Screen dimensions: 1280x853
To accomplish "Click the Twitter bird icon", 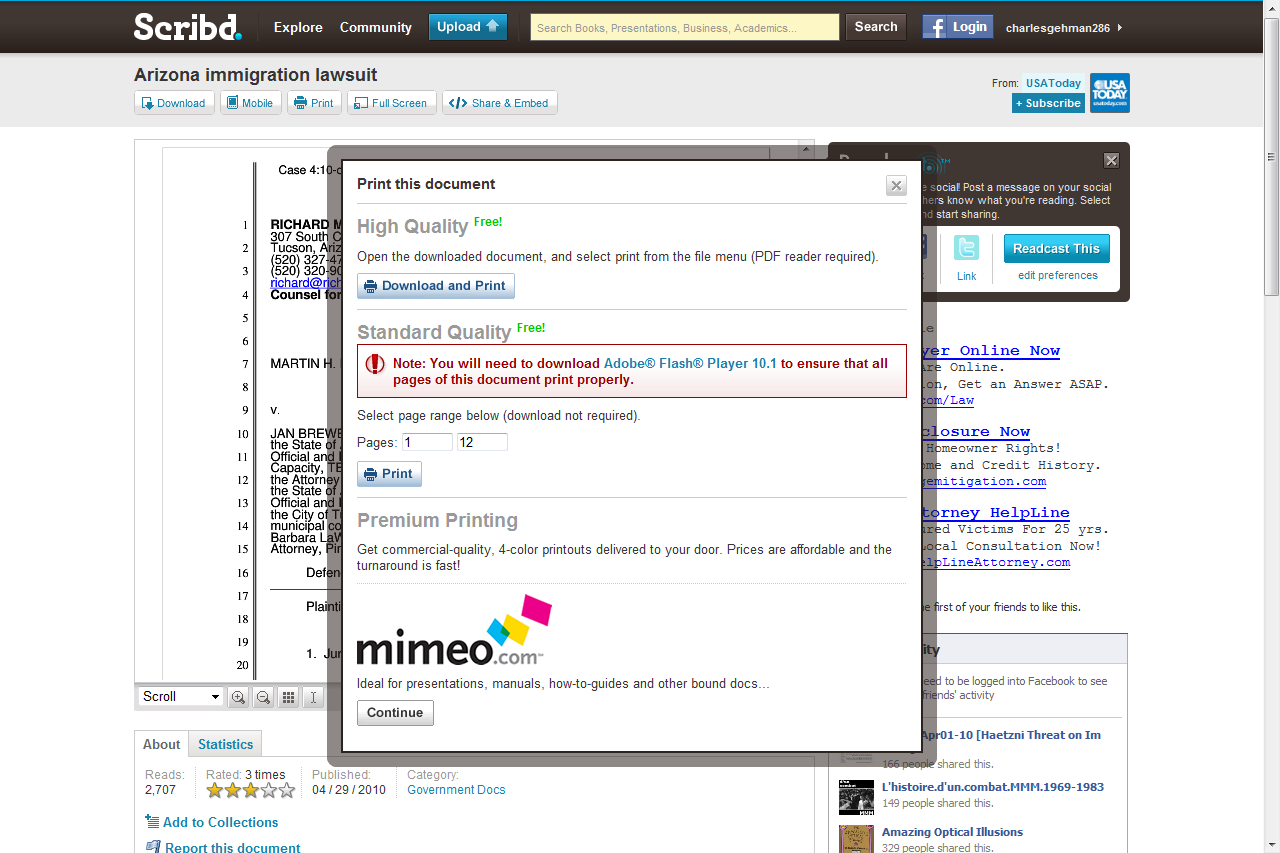I will coord(966,248).
